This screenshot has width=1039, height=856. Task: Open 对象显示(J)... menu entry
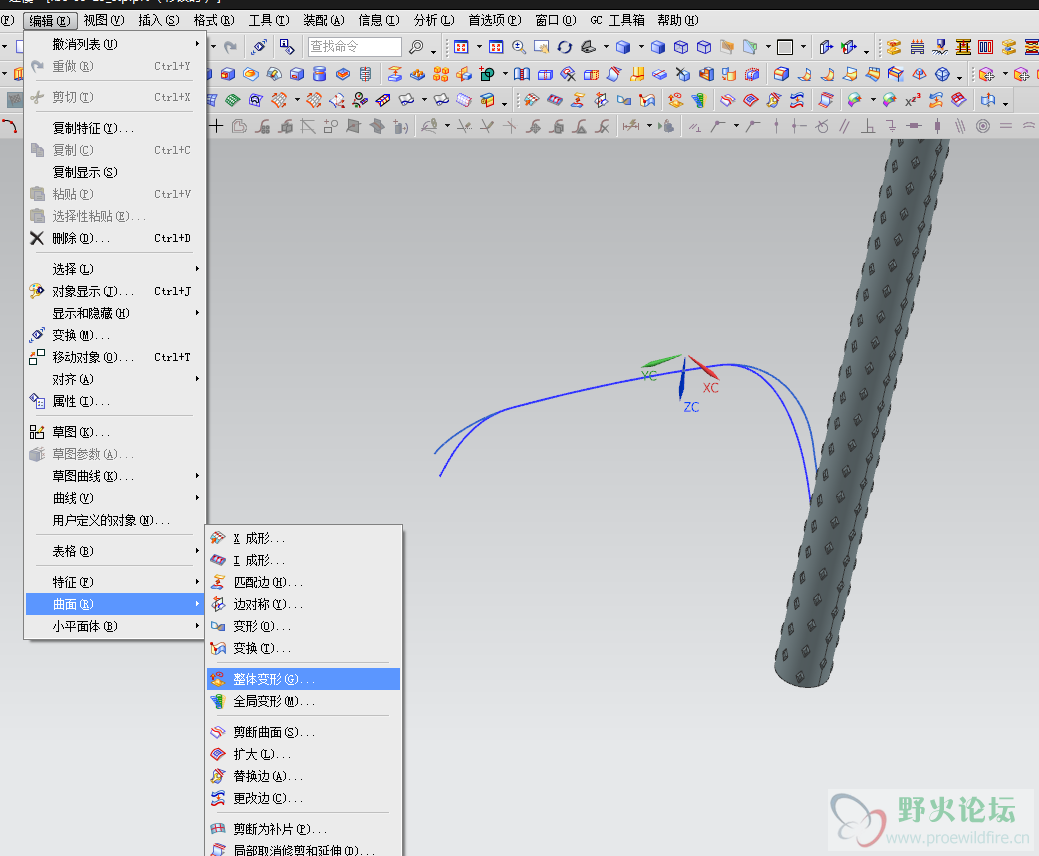point(115,291)
